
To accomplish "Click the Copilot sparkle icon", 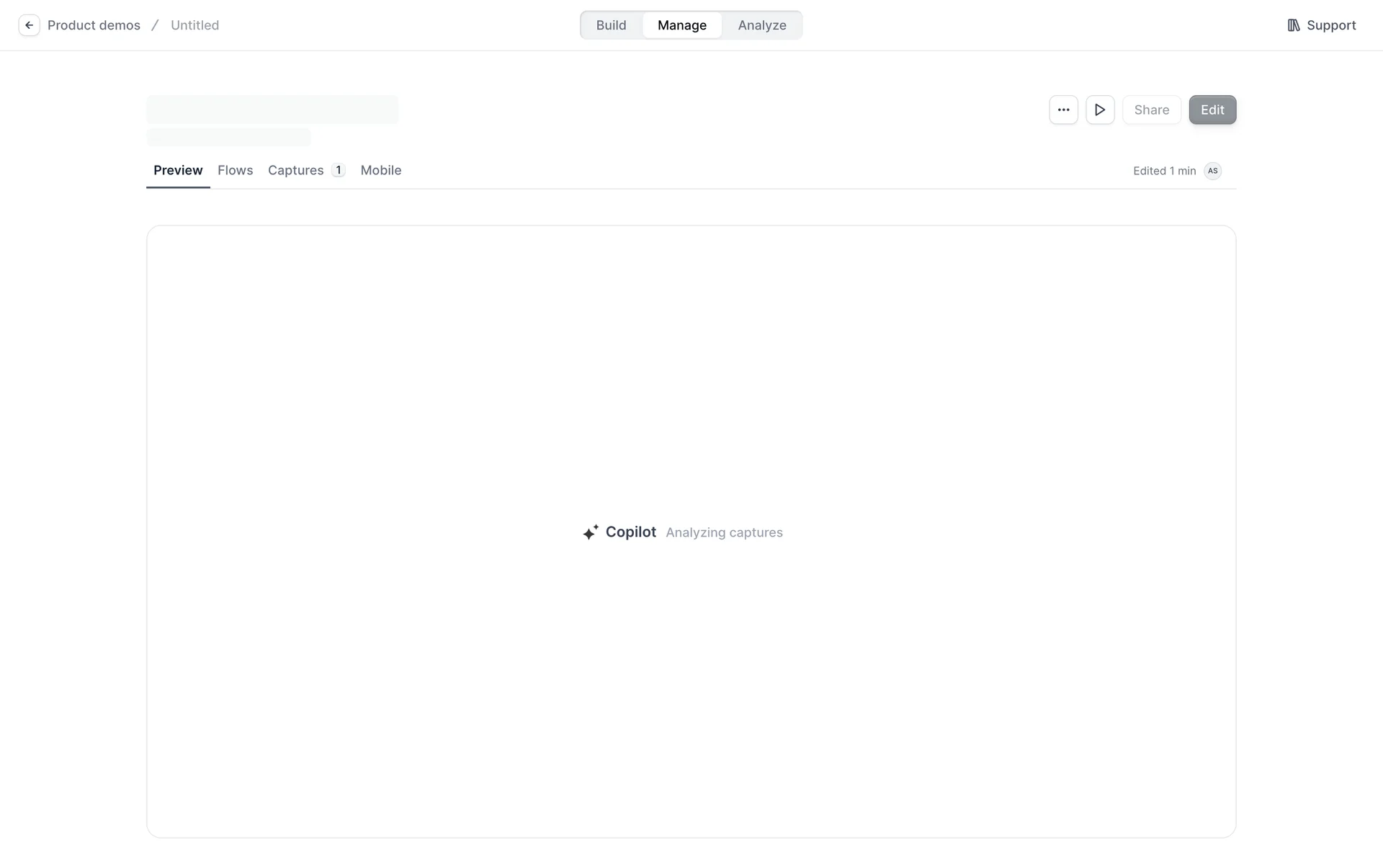I will click(x=591, y=532).
